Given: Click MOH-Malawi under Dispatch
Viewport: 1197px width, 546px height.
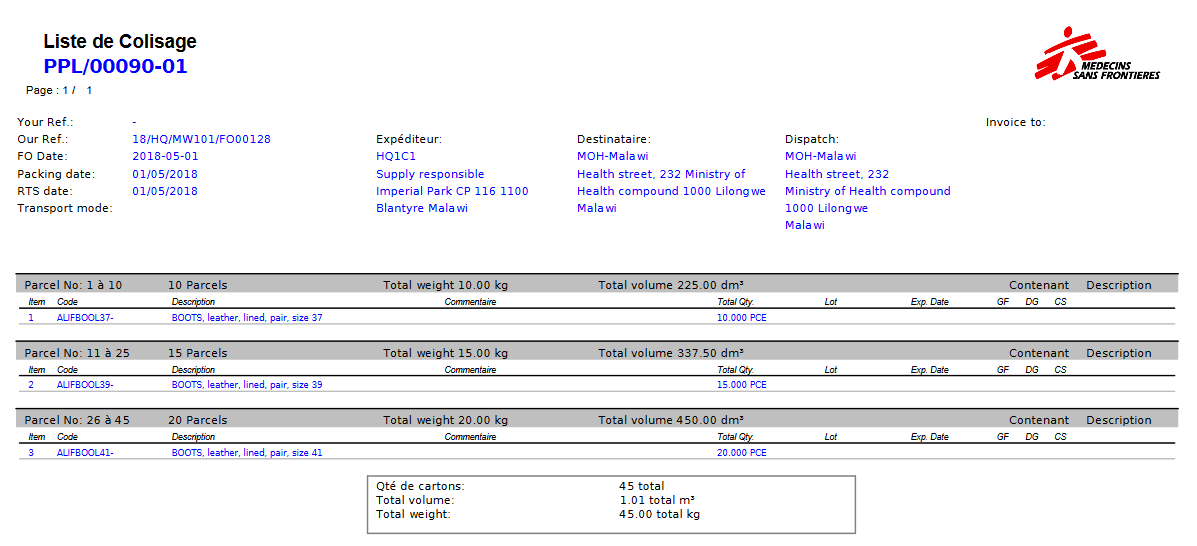Looking at the screenshot, I should point(820,157).
